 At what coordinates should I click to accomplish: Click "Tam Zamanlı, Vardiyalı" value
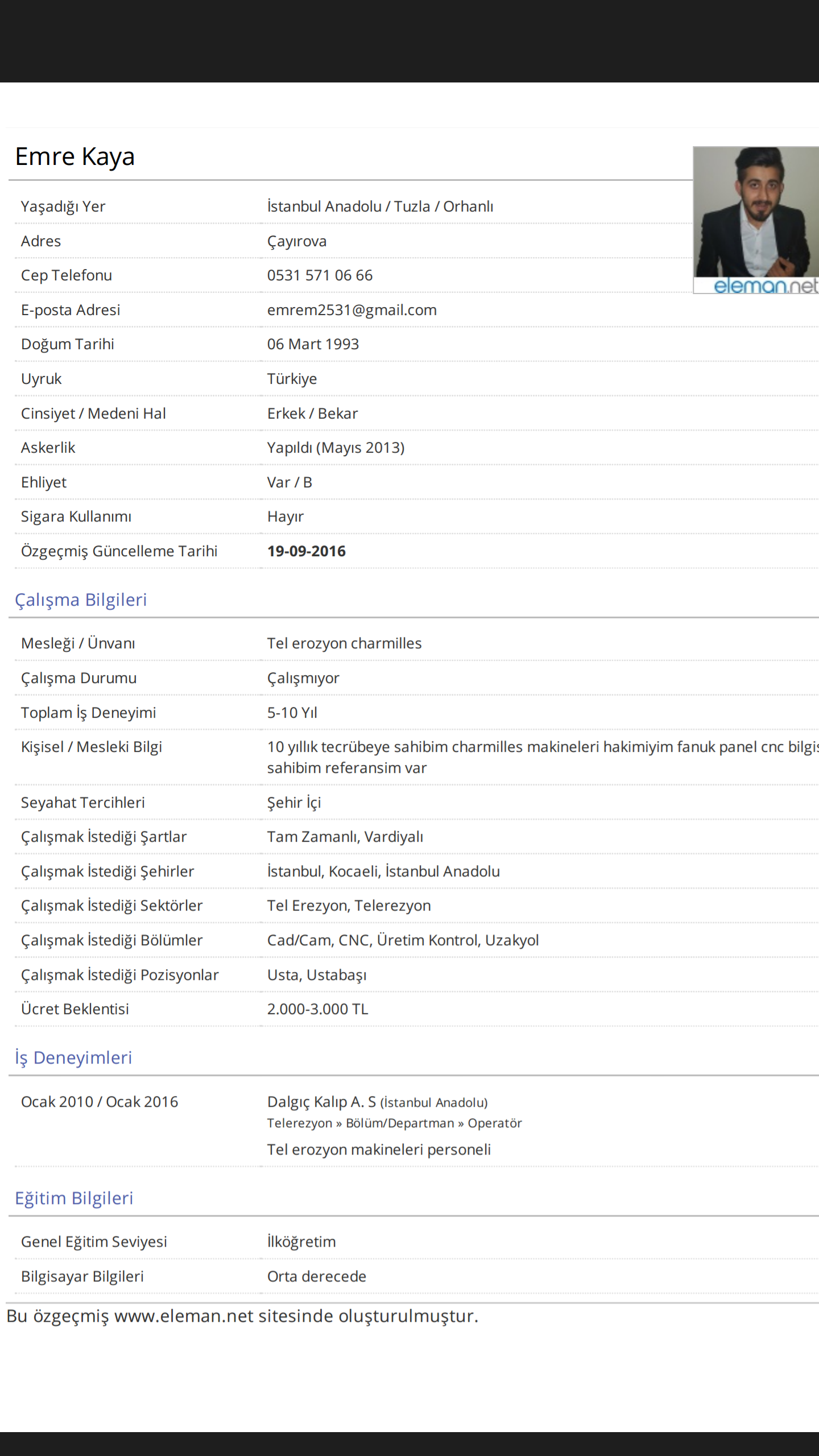pos(345,837)
